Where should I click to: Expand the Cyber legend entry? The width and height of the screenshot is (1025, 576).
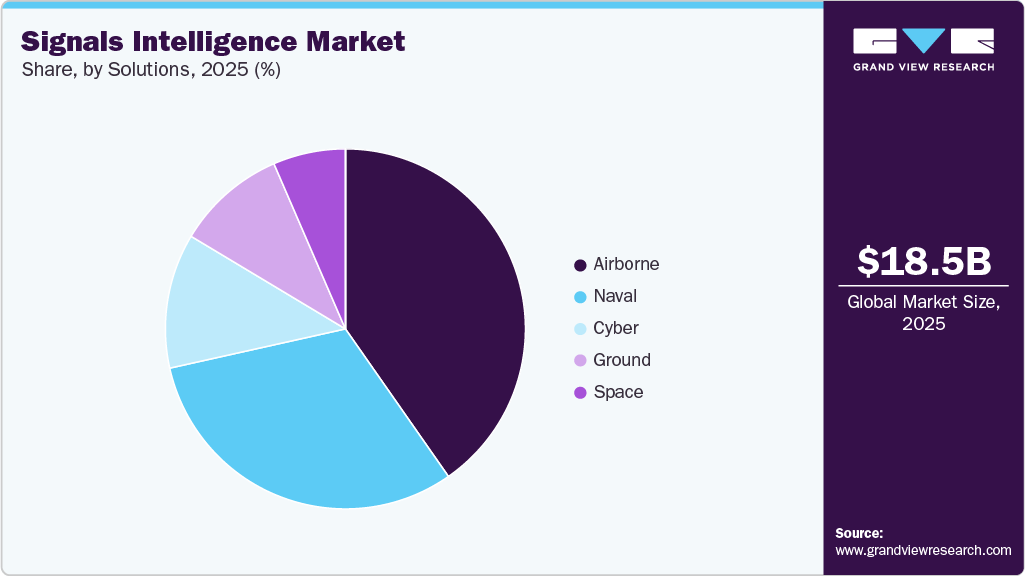coord(616,328)
